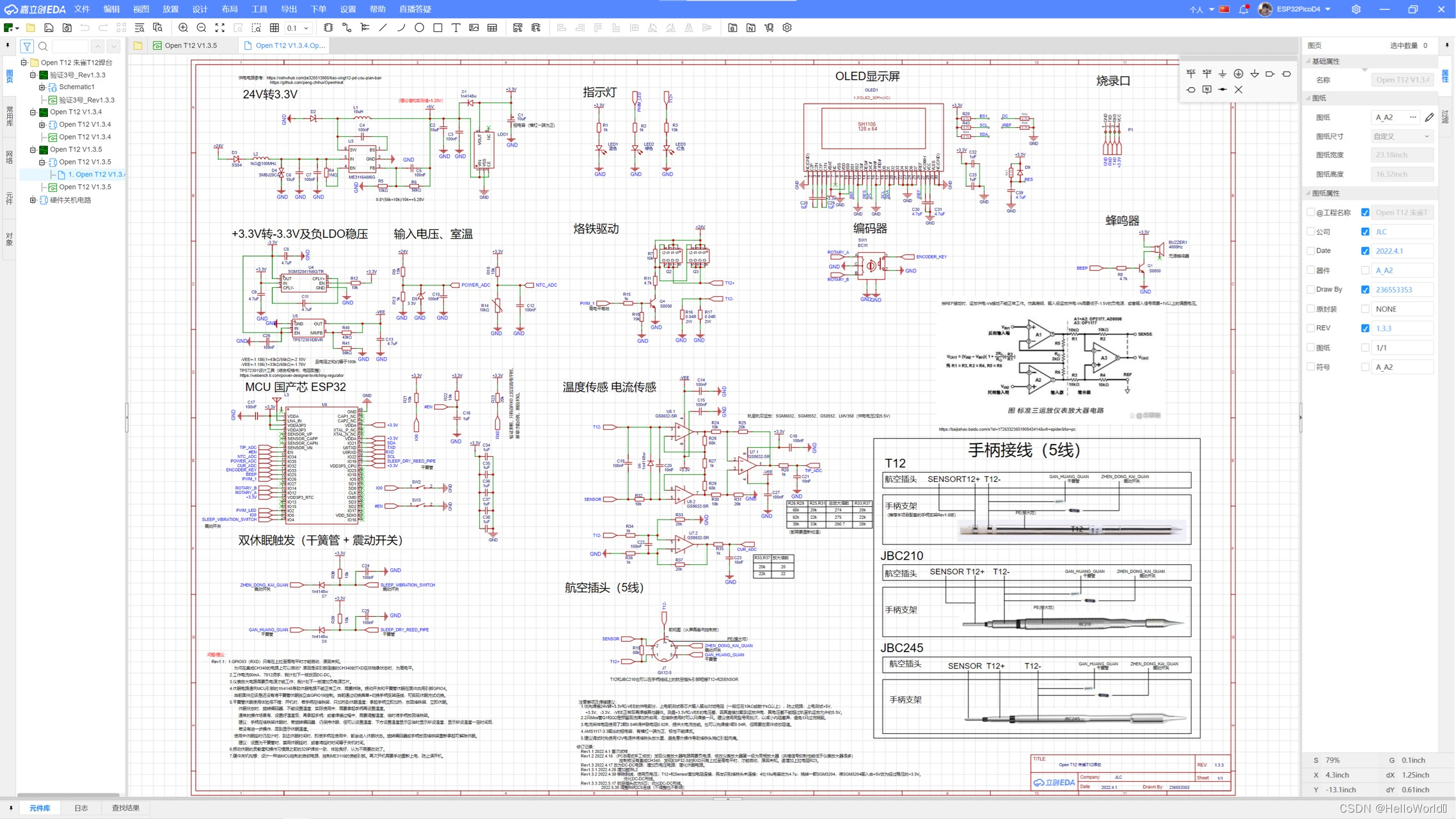The width and height of the screenshot is (1456, 819).
Task: Collapse the 图纸属性 section
Action: tap(1308, 193)
